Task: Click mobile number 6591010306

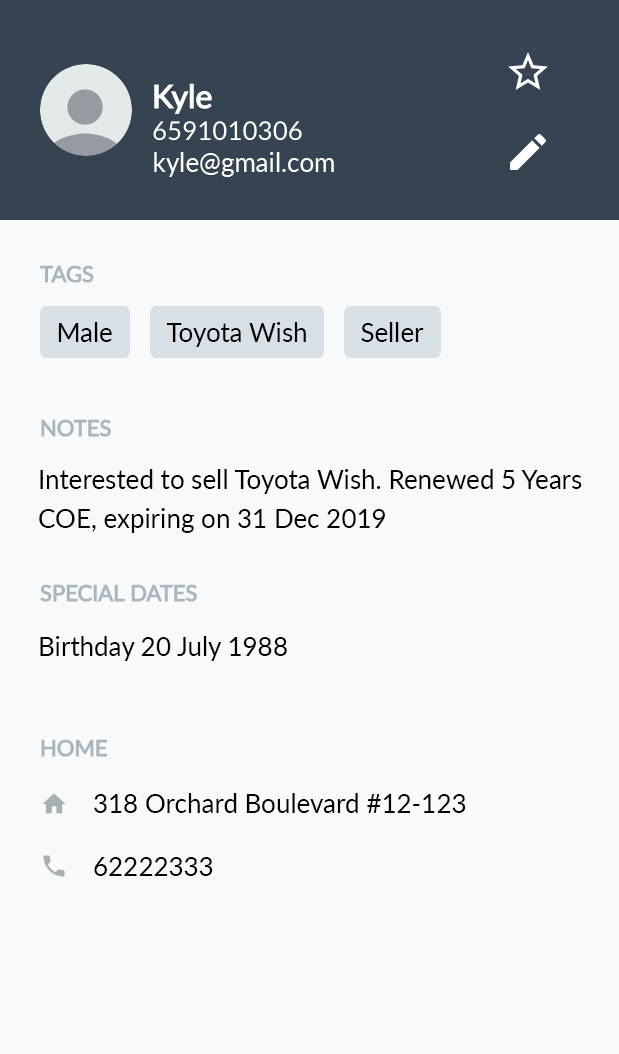Action: click(227, 131)
